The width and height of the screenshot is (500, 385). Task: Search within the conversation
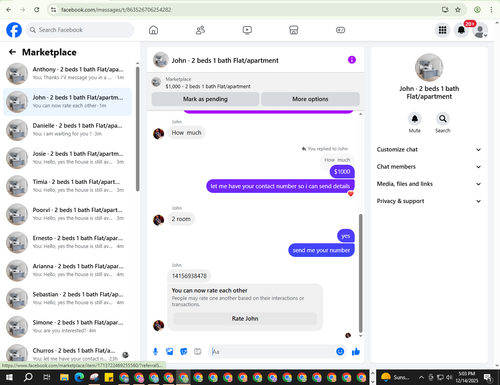[443, 119]
